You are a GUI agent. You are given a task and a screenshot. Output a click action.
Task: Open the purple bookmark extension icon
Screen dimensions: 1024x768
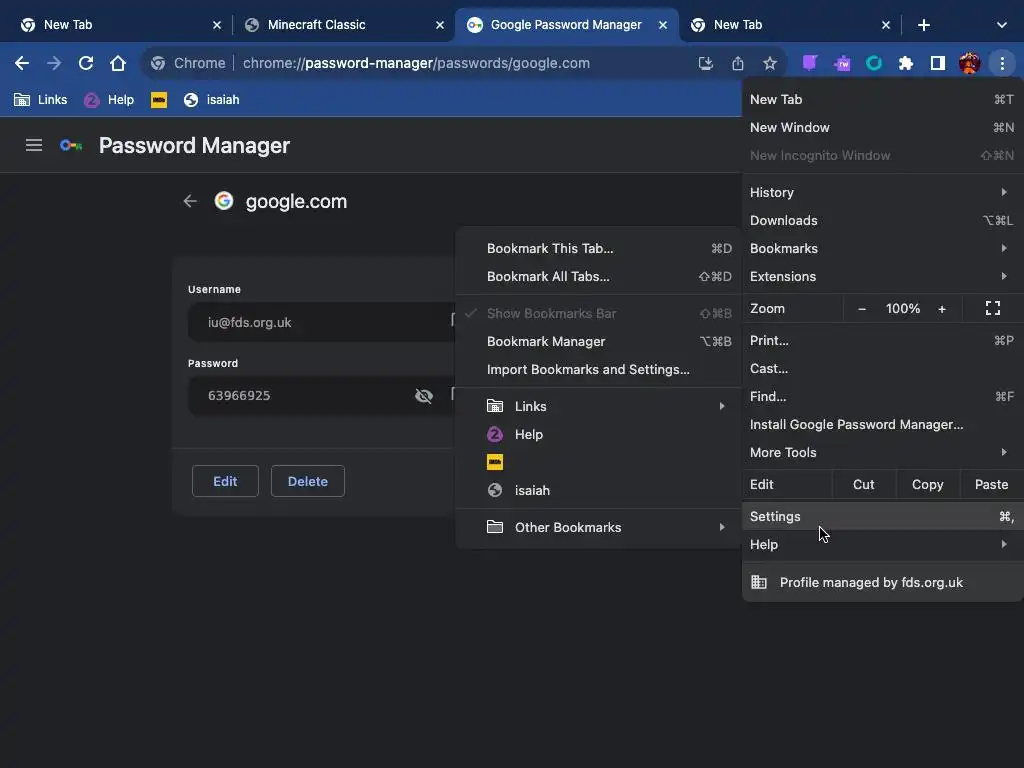[x=810, y=63]
